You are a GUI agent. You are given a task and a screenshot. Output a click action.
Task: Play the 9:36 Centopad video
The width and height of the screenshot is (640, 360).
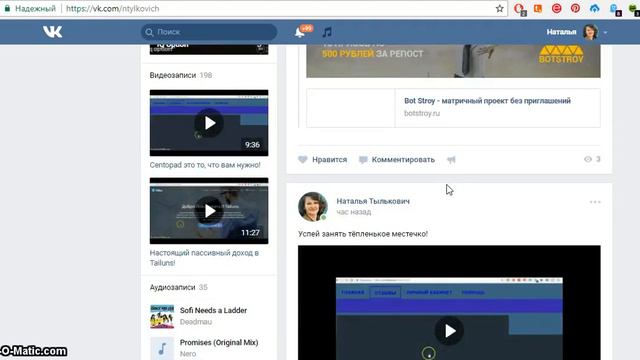pyautogui.click(x=209, y=123)
